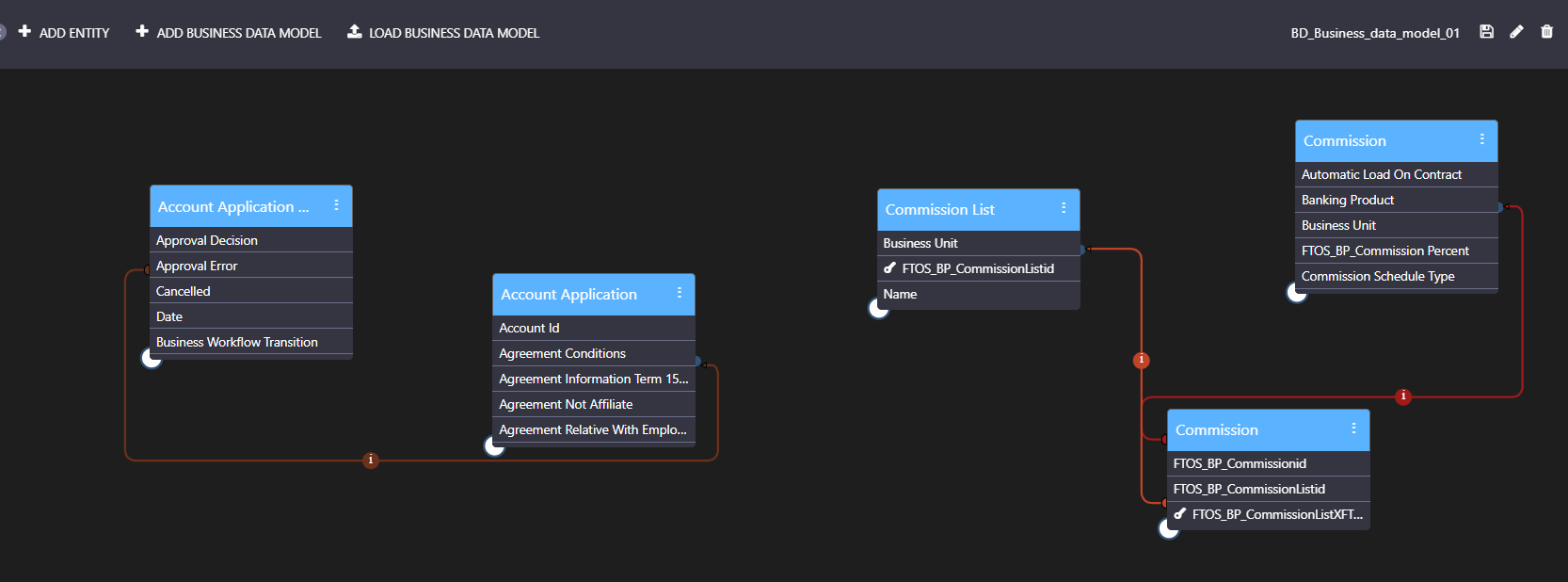Open the three-dot menu on the entity with Account Id
Viewport: 1568px width, 582px height.
click(679, 293)
